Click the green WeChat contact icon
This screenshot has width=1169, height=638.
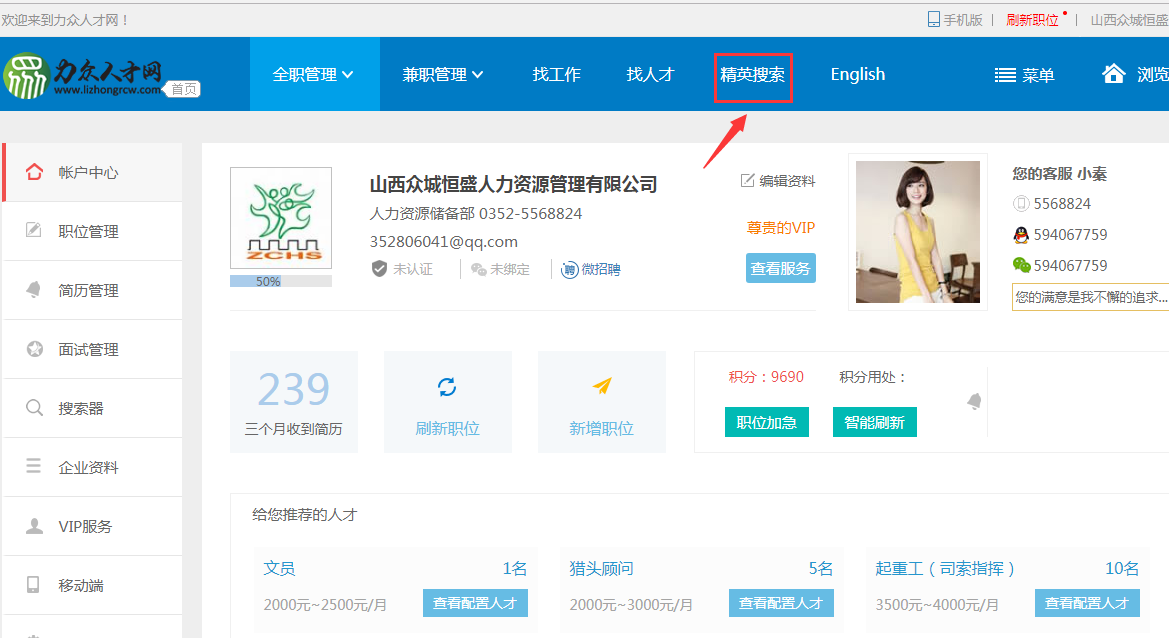[x=1021, y=265]
